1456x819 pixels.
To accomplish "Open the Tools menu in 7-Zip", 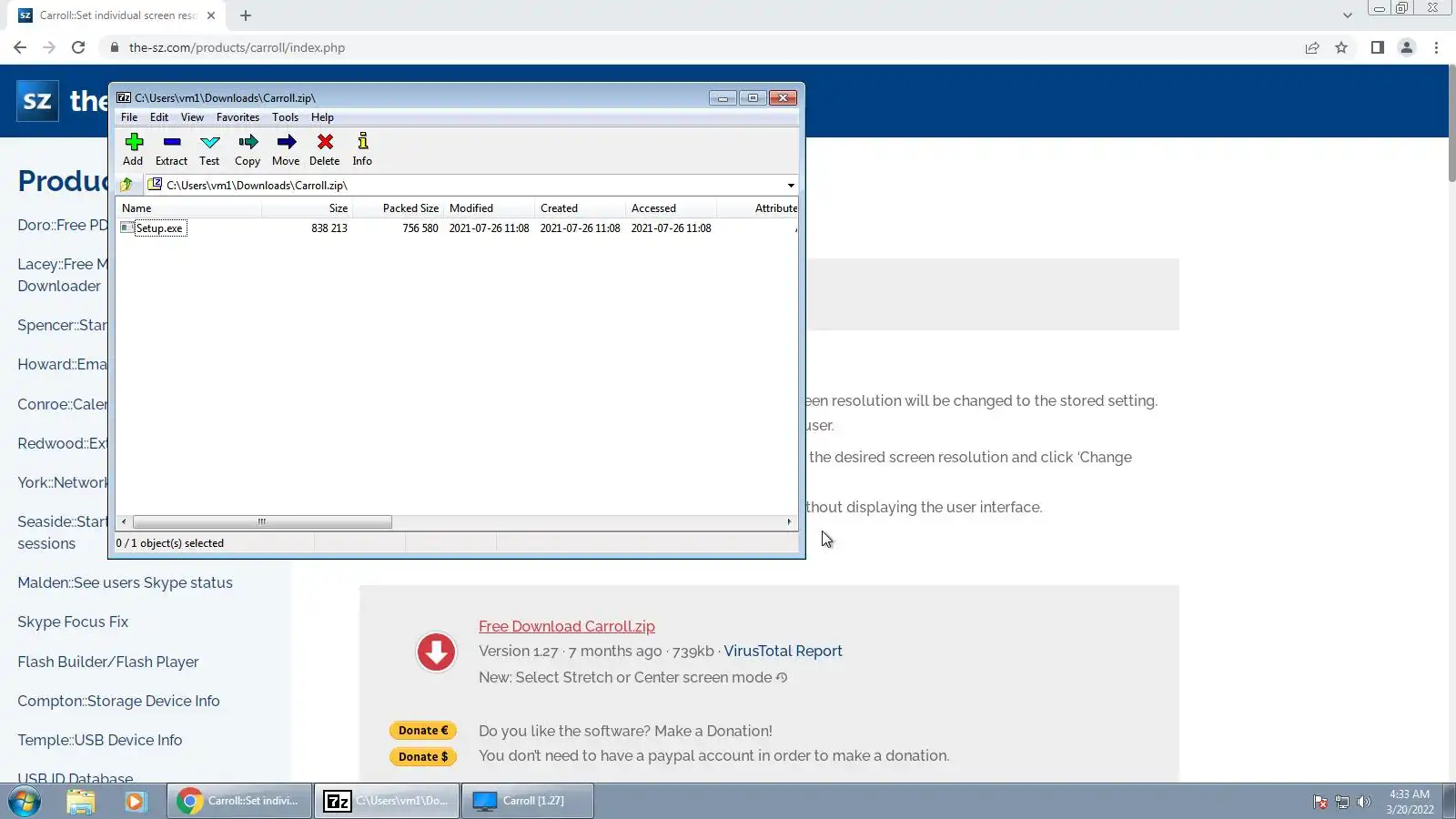I will click(285, 117).
